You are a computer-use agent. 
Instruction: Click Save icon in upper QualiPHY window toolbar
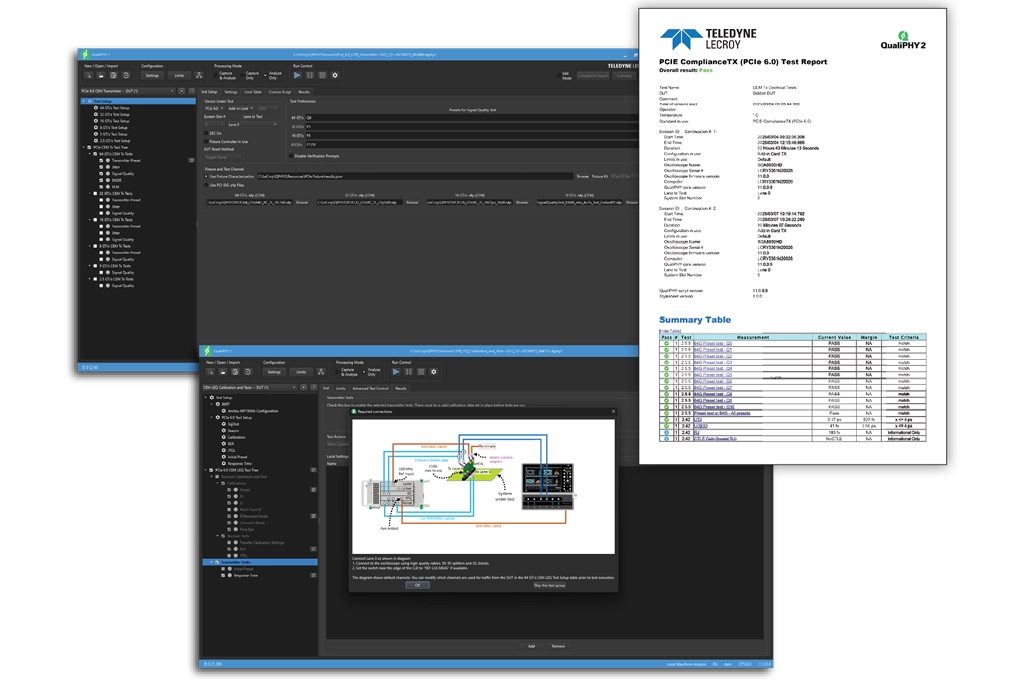point(113,76)
